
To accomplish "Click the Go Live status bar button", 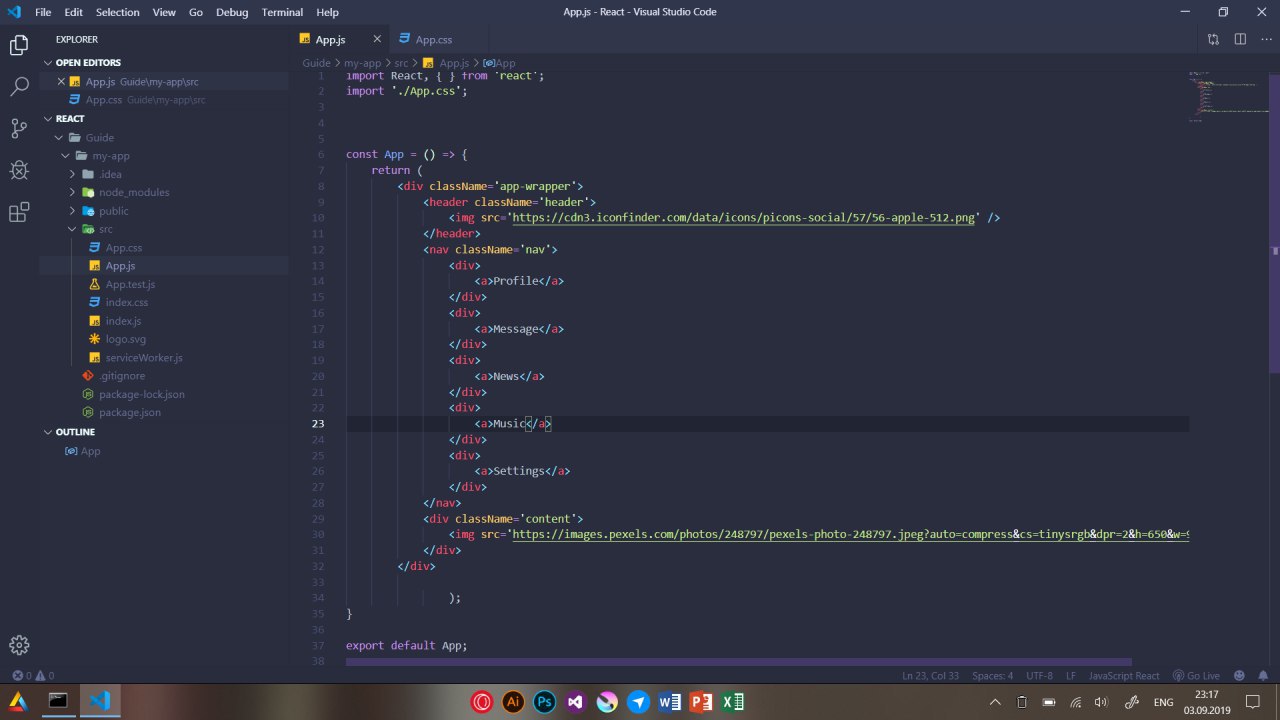I will [1196, 676].
